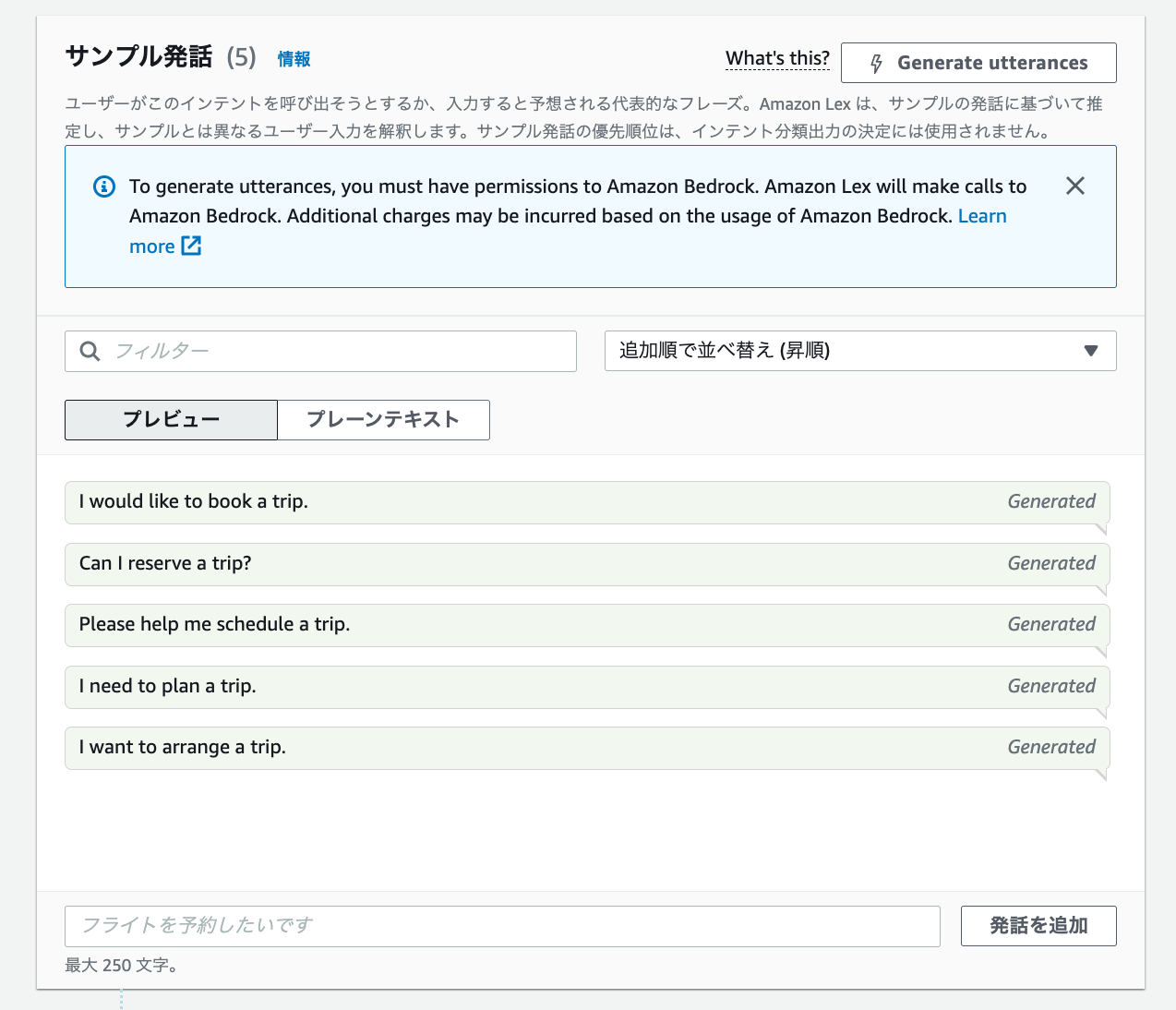This screenshot has height=1010, width=1176.
Task: Open the 追加順で並べ替え sort dropdown
Action: tap(858, 351)
